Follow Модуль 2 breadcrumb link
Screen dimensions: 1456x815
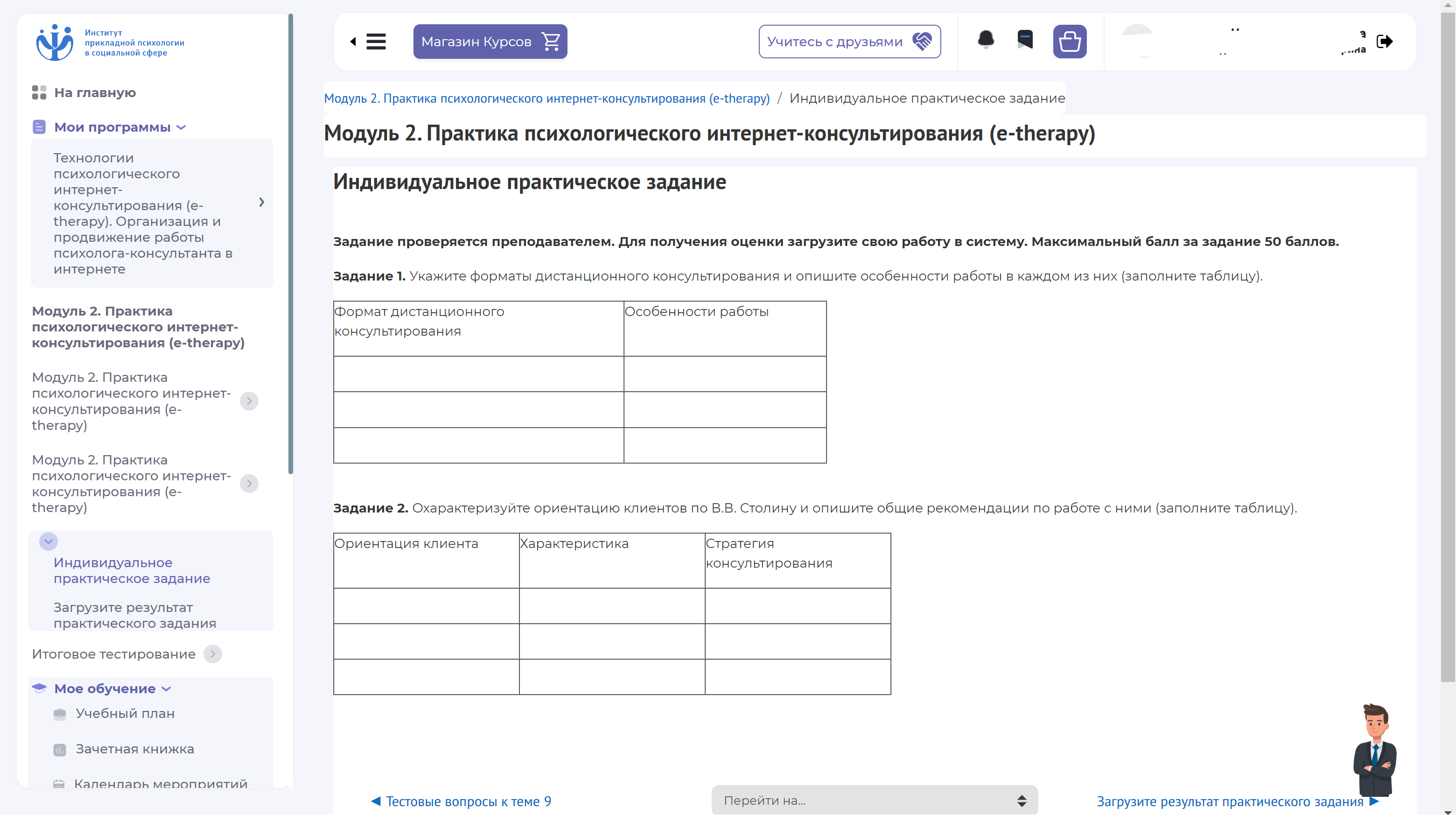[546, 98]
